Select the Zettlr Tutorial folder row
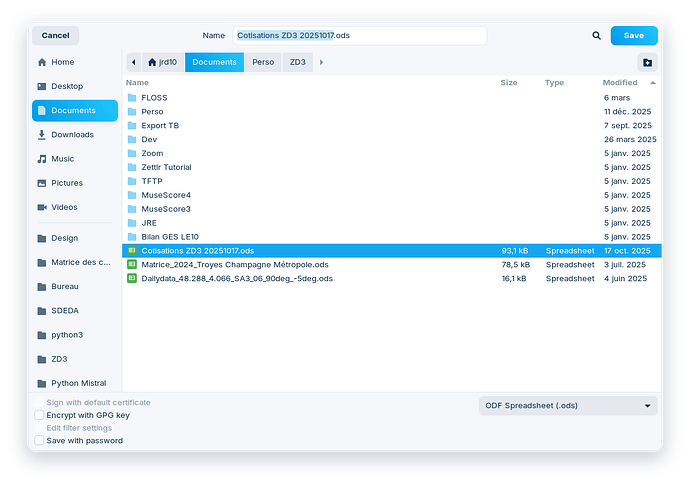This screenshot has height=485, width=690. (x=392, y=167)
